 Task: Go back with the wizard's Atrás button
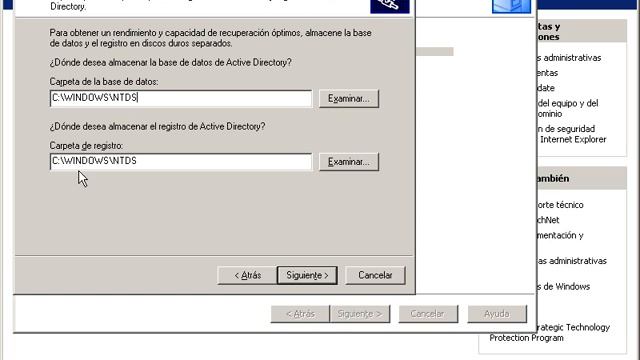[x=247, y=276]
